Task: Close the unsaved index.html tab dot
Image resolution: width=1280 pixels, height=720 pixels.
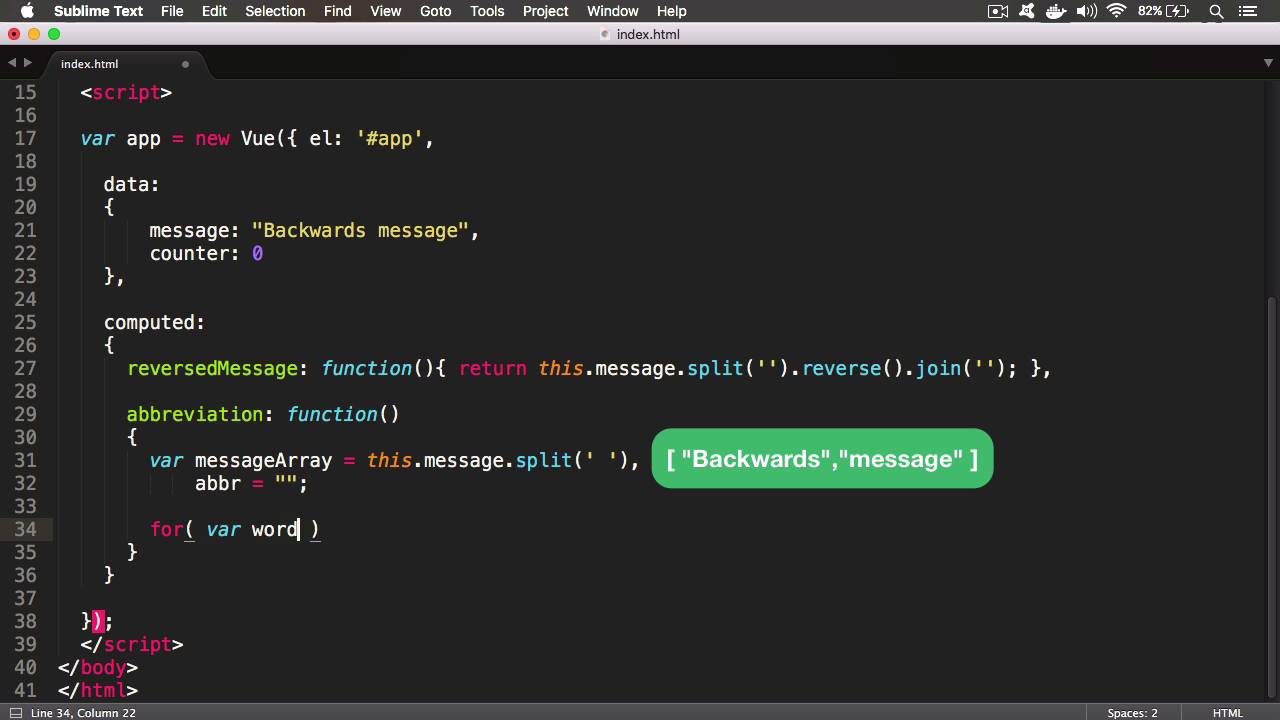Action: click(185, 64)
